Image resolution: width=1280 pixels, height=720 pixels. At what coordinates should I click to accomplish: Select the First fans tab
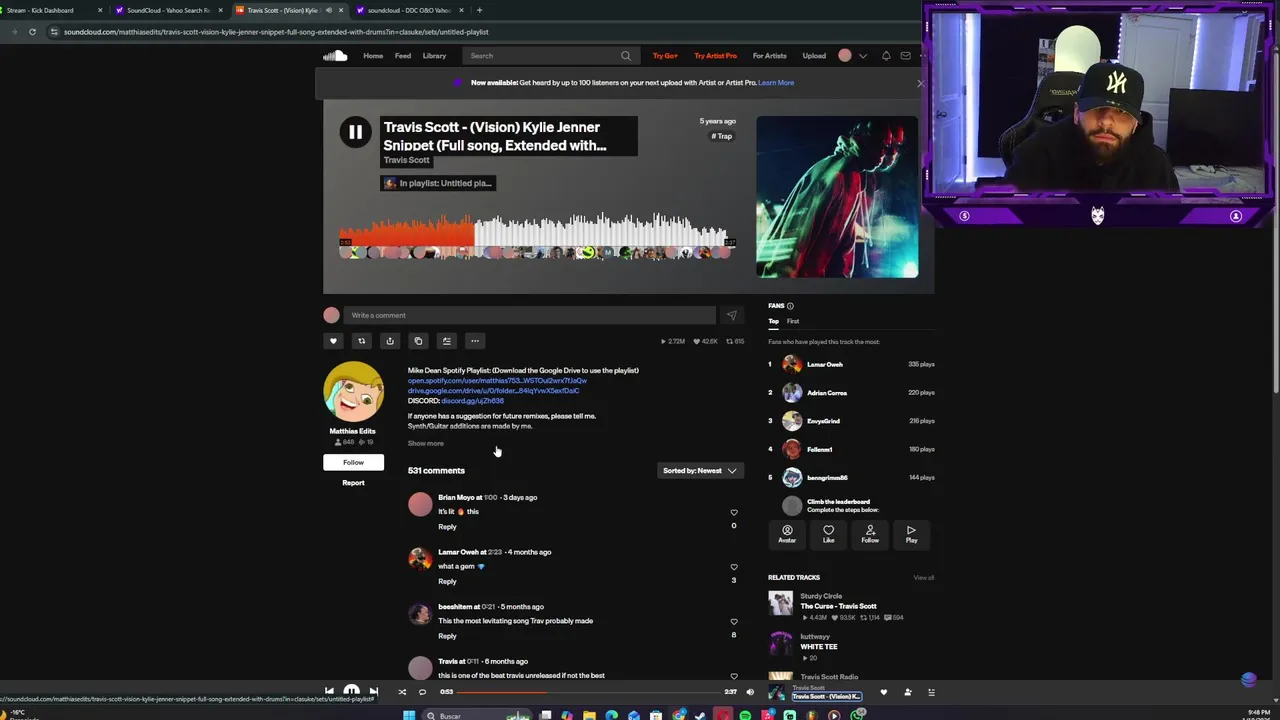(x=793, y=321)
